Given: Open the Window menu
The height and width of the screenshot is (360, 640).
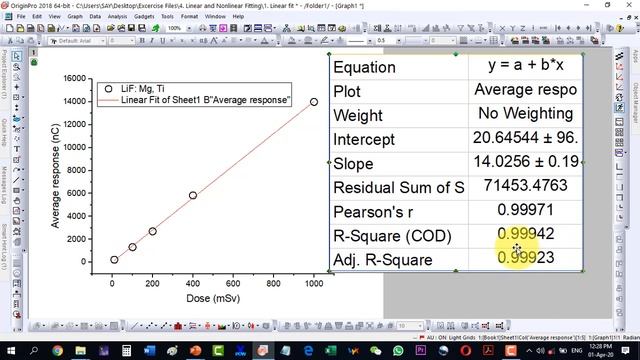Looking at the screenshot, I should coord(215,16).
